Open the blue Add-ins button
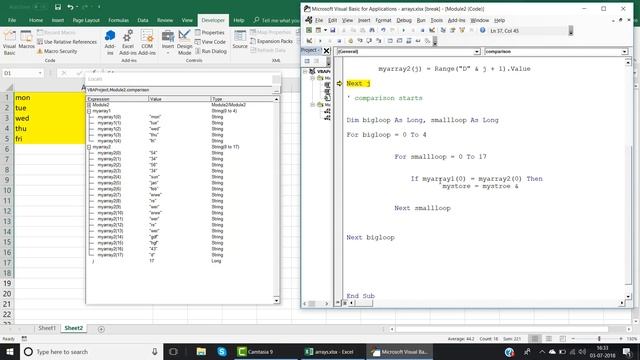Screen dimensions: 640x360 [110, 42]
